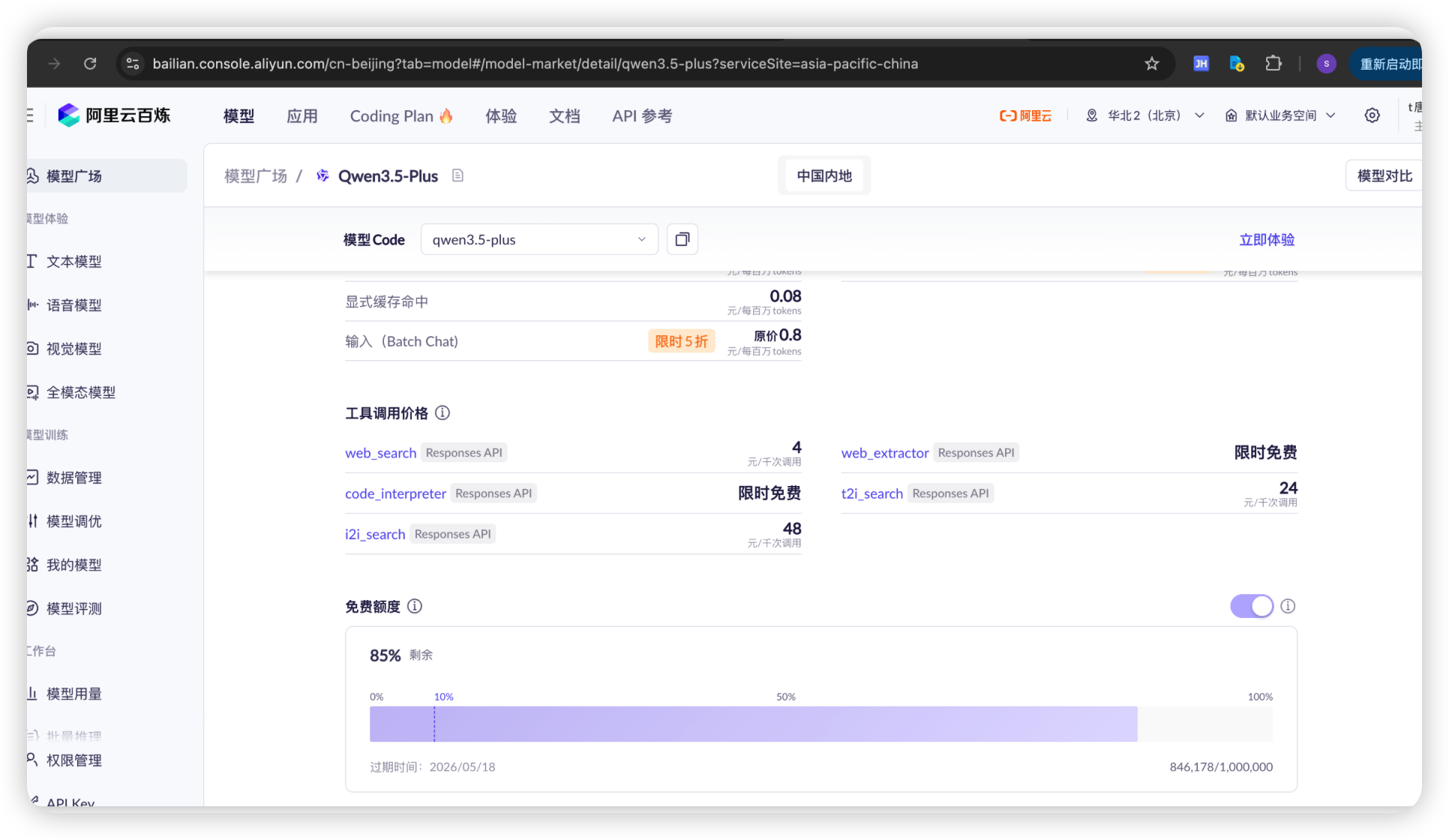1449x840 pixels.
Task: Click info icon beside free quota toggle
Action: [1288, 606]
